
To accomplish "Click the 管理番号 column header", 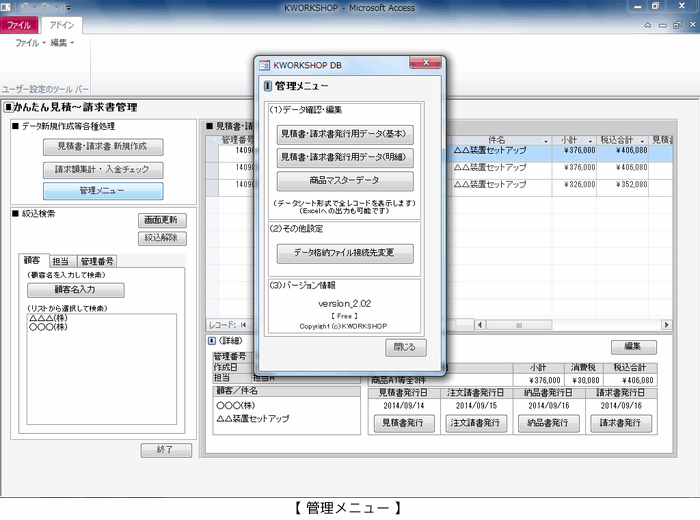I will pyautogui.click(x=237, y=140).
